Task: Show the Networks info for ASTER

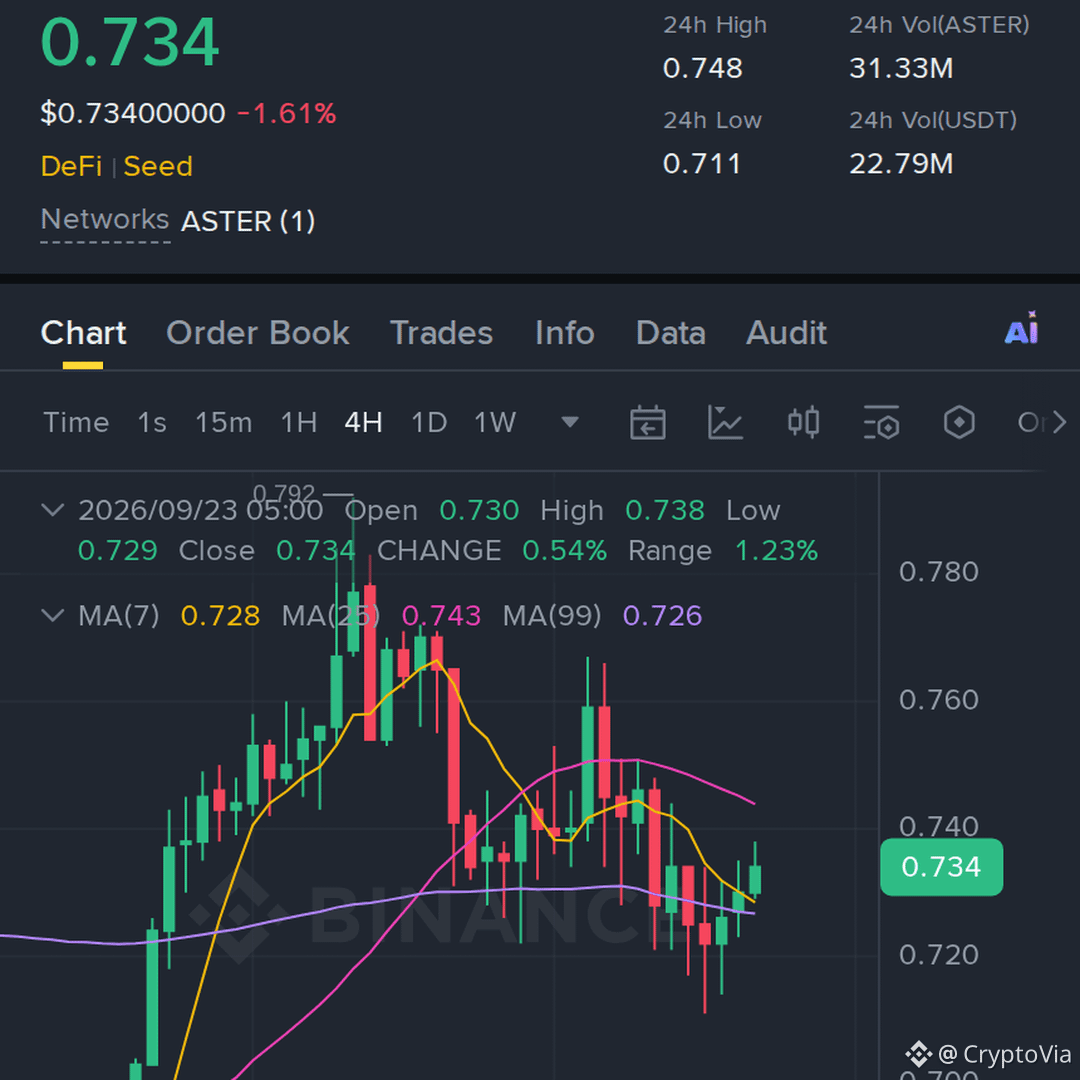Action: click(105, 220)
